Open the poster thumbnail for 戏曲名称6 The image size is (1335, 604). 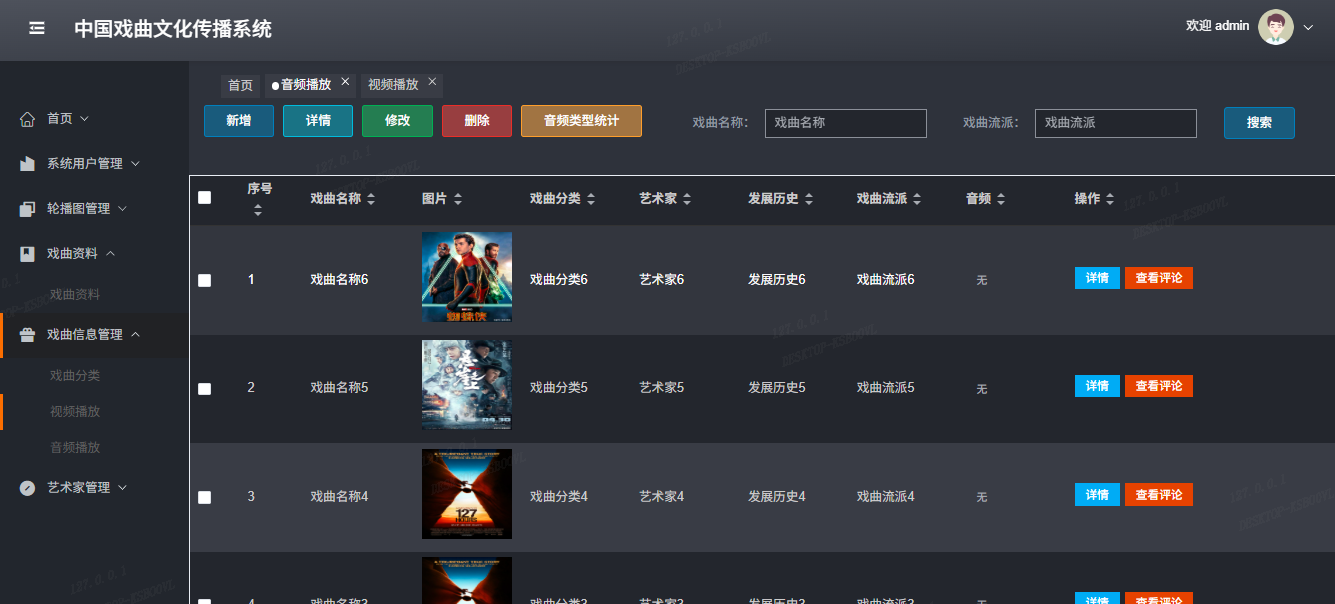(467, 277)
